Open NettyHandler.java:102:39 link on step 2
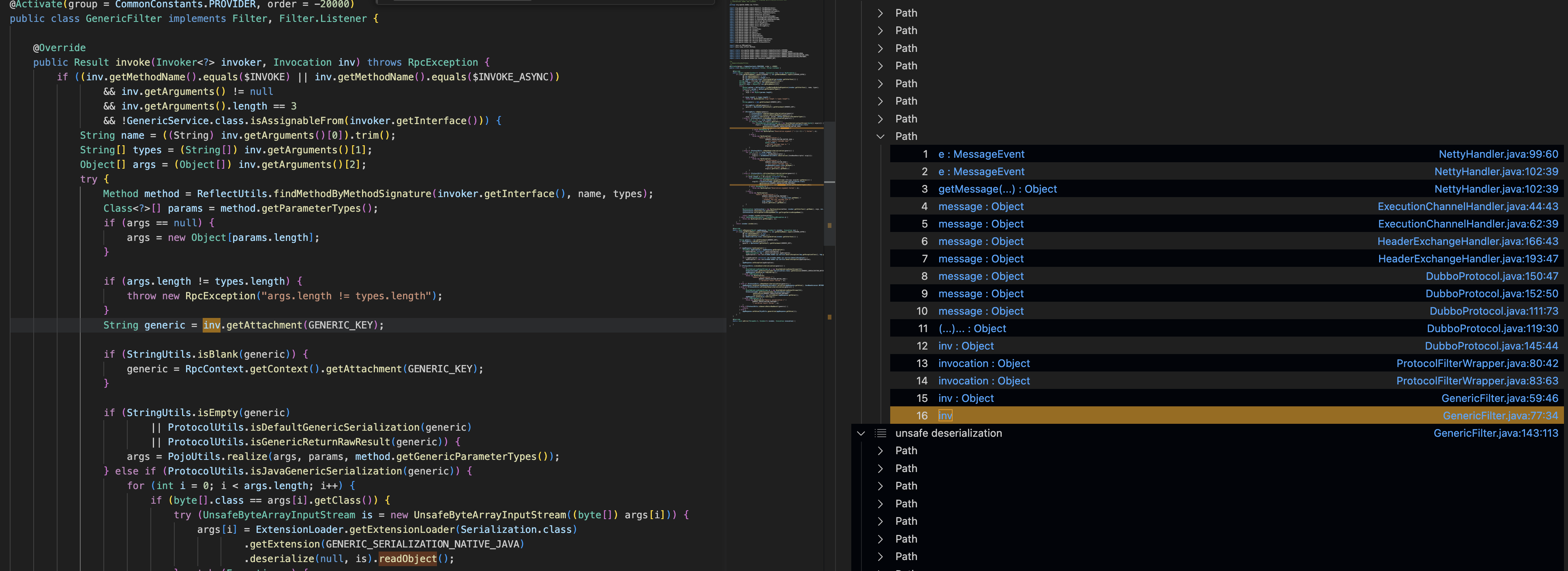1568x571 pixels. point(1496,172)
